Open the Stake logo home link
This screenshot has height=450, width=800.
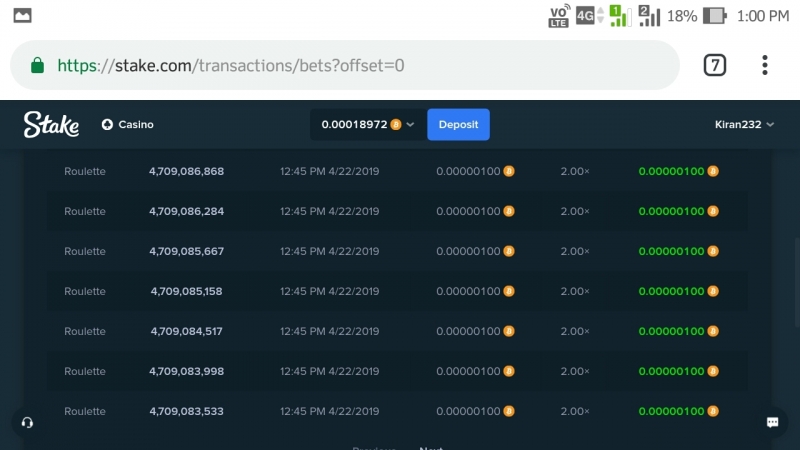tap(51, 124)
